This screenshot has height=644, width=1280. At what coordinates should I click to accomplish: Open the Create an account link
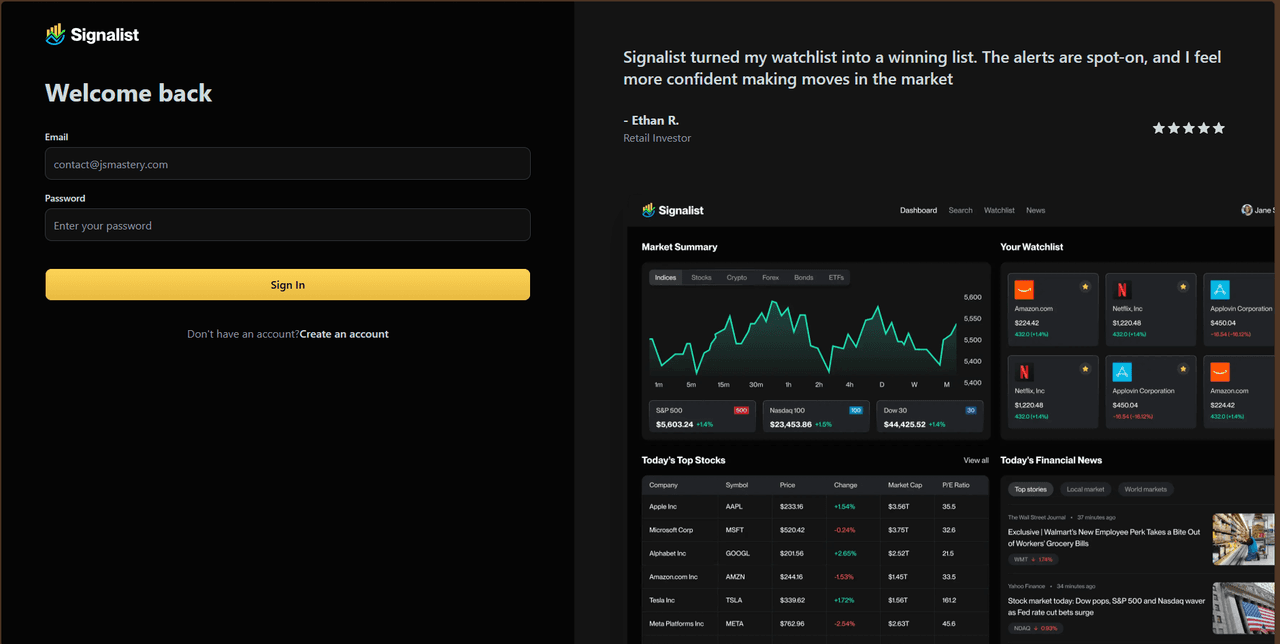click(344, 334)
